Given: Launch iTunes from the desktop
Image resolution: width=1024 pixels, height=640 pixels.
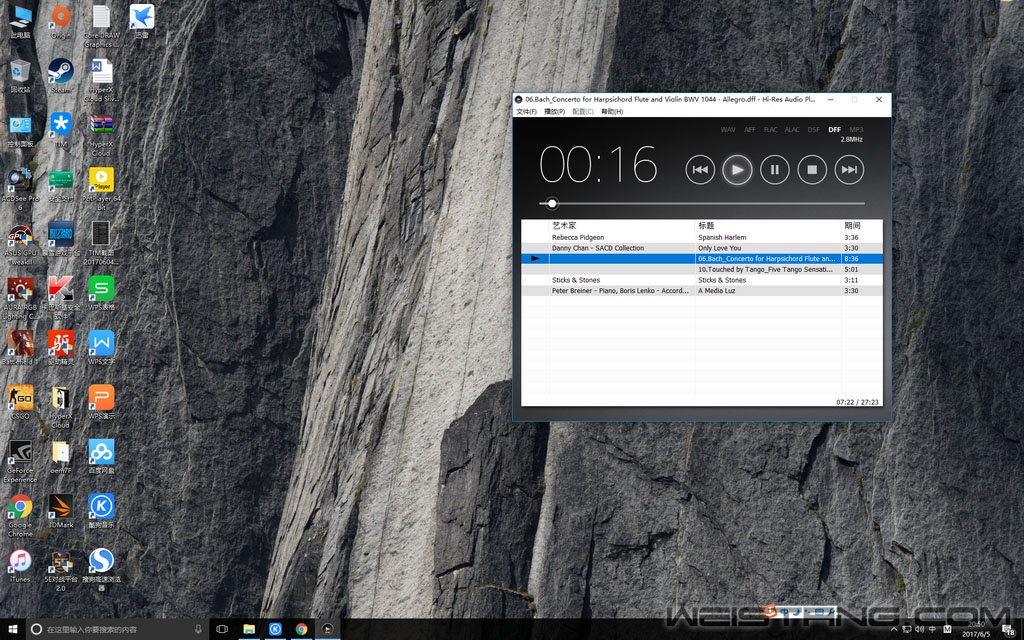Looking at the screenshot, I should click(20, 564).
